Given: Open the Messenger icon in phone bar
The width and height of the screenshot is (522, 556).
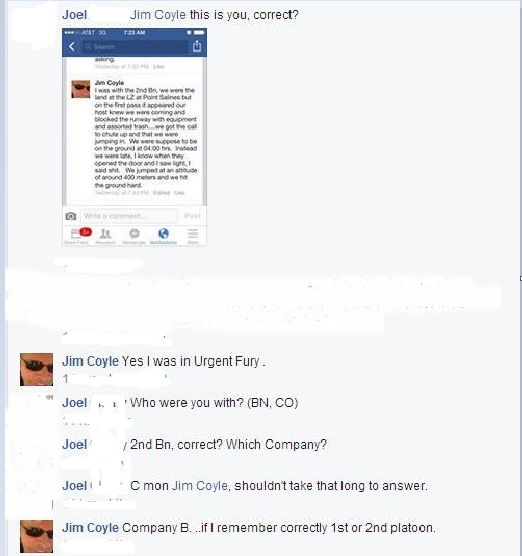Looking at the screenshot, I should pos(134,234).
